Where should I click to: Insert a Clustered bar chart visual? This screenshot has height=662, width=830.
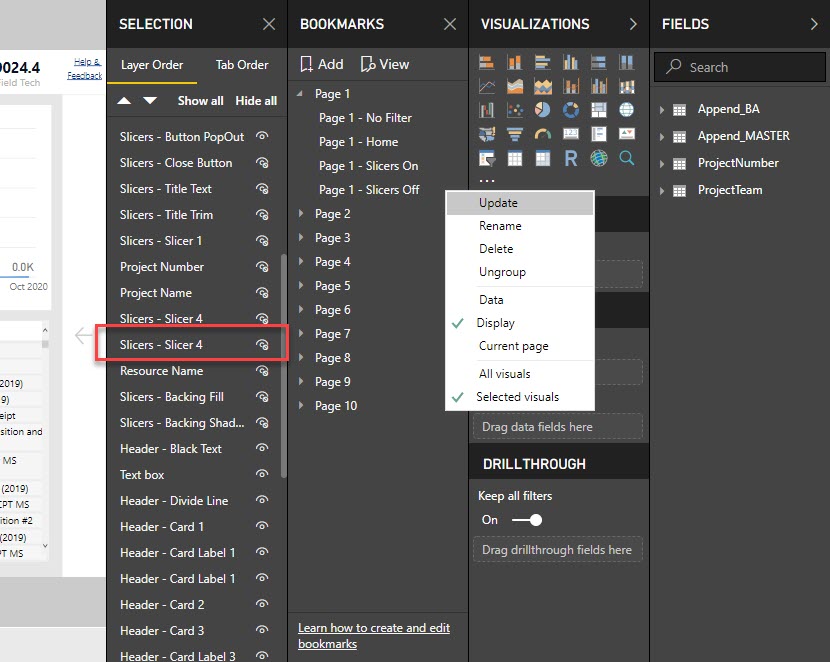coord(543,62)
